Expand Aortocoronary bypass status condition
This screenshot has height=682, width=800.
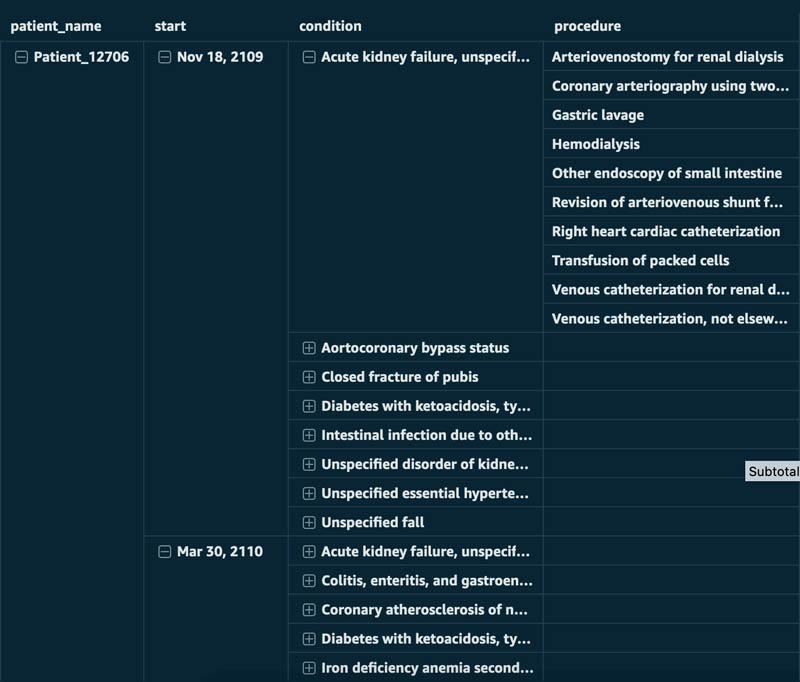309,348
